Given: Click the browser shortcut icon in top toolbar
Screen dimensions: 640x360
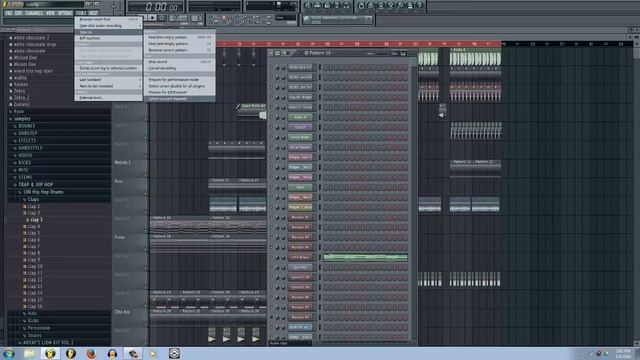Looking at the screenshot, I should pyautogui.click(x=337, y=5).
